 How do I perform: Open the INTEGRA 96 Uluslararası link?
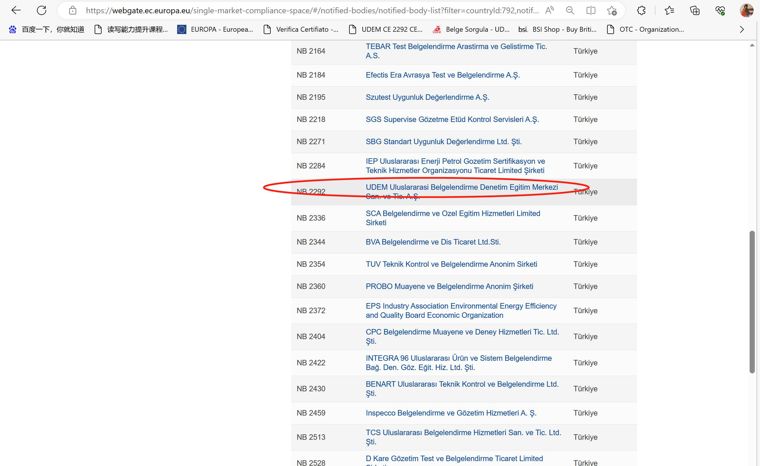pyautogui.click(x=459, y=363)
